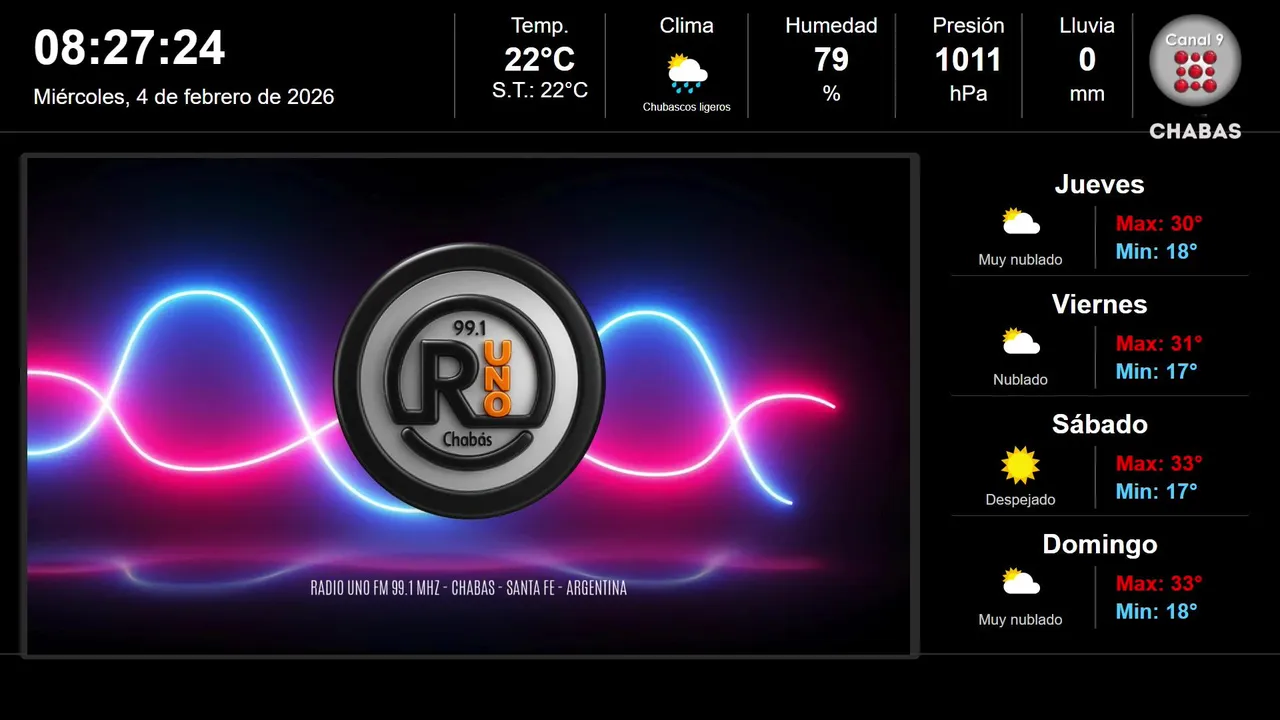Image resolution: width=1280 pixels, height=720 pixels.
Task: Click Jueves Min: 18° value
Action: (x=1157, y=251)
